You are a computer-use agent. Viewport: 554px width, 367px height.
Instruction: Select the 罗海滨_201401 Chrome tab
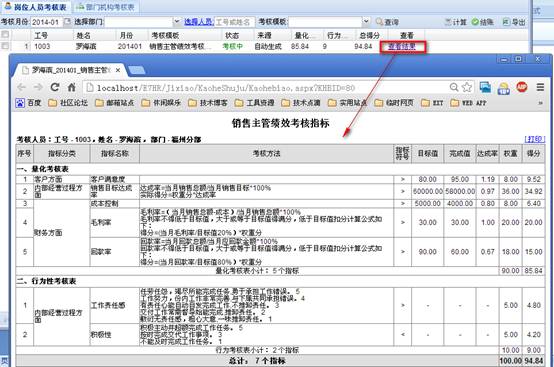71,70
